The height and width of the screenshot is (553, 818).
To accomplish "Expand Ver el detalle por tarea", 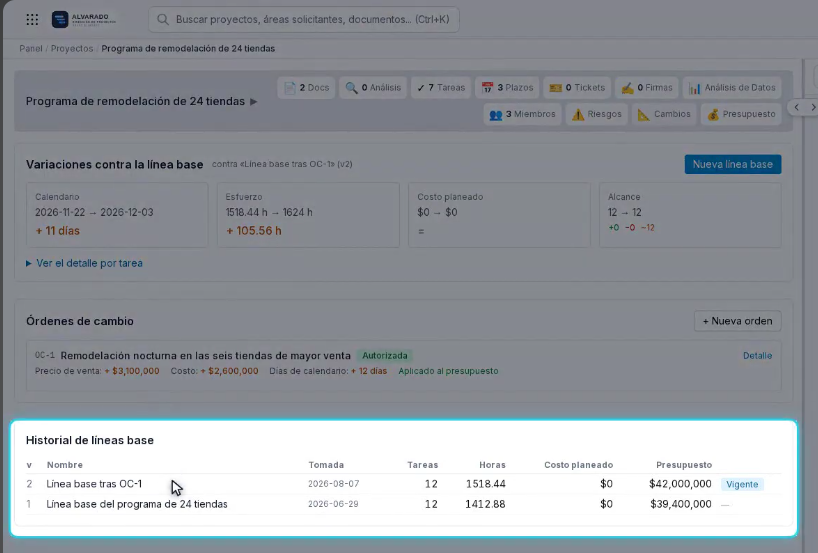I will point(85,263).
